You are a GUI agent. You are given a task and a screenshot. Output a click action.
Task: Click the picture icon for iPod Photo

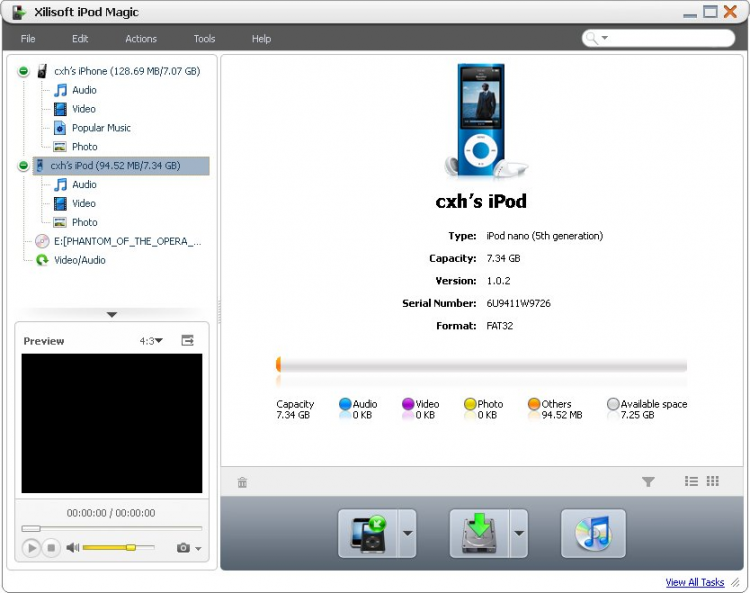point(60,222)
